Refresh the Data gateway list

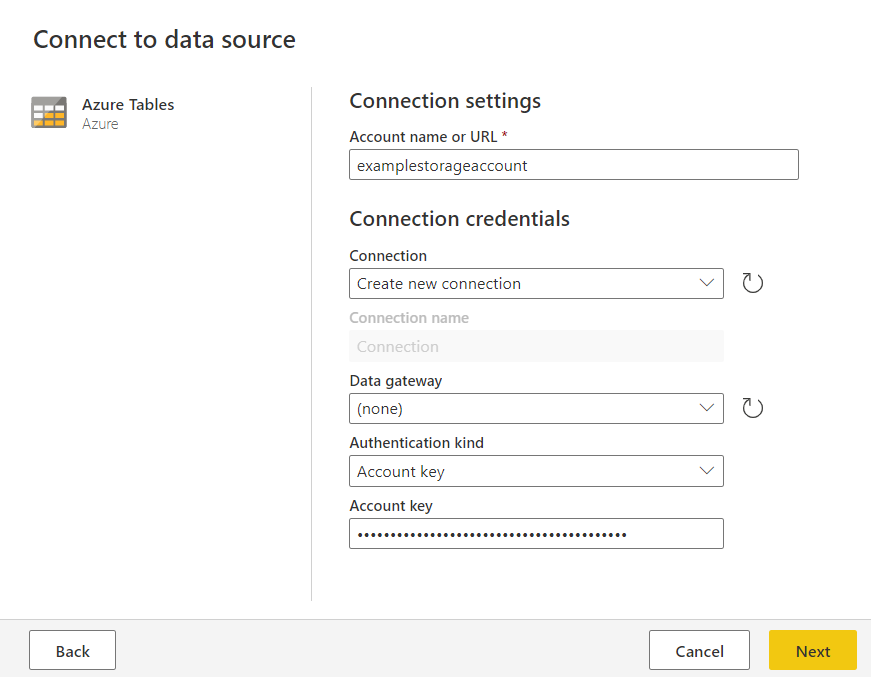click(x=752, y=408)
